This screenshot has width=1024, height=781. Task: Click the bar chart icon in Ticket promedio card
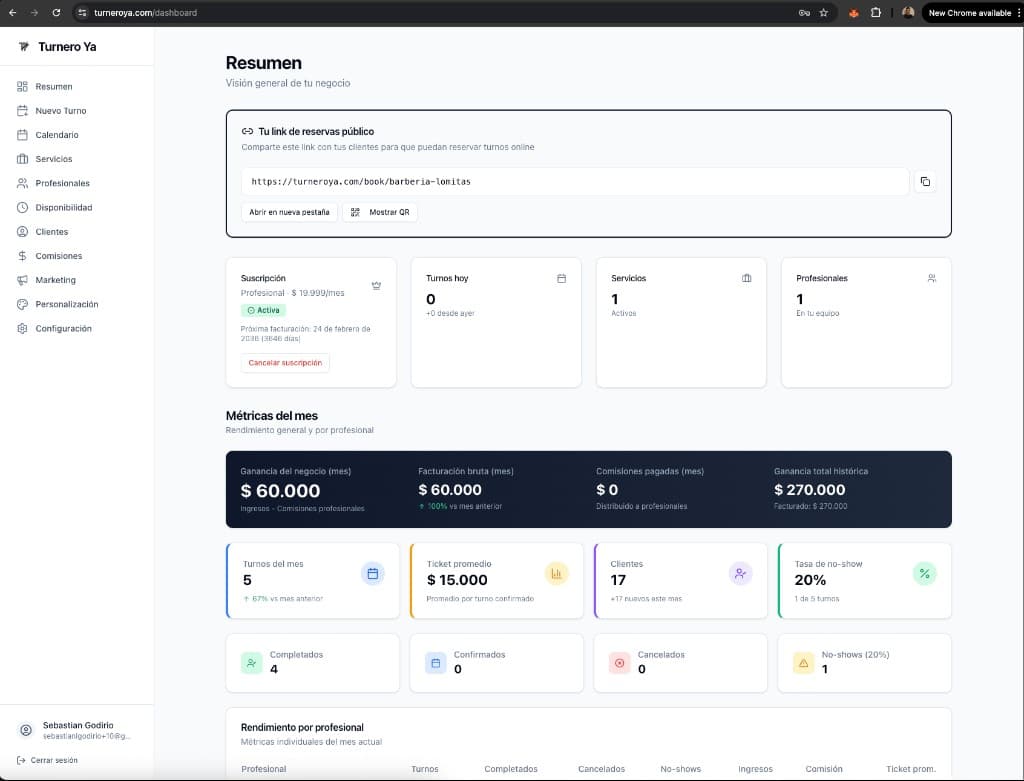coord(556,573)
